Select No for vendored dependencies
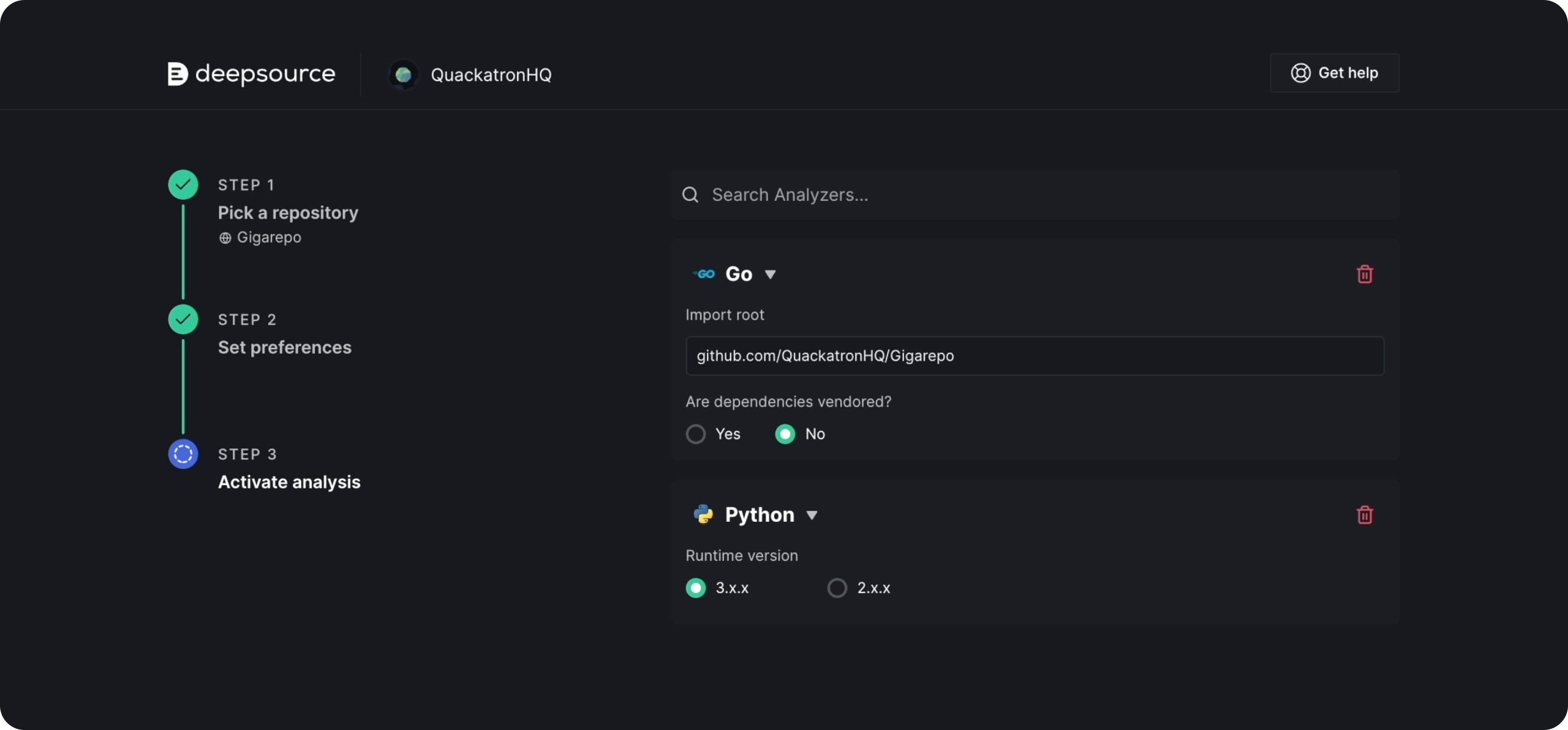Image resolution: width=1568 pixels, height=730 pixels. coord(785,434)
